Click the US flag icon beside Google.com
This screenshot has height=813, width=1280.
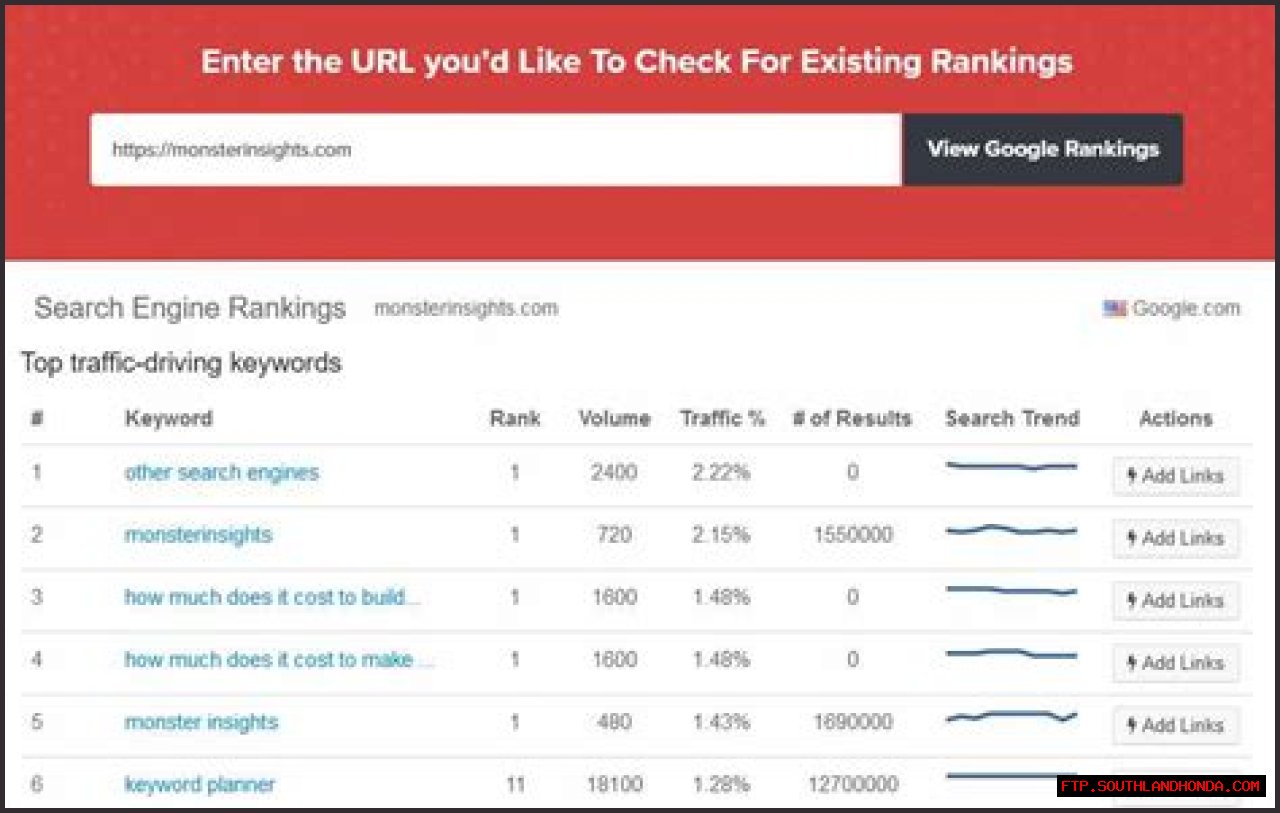coord(1114,309)
